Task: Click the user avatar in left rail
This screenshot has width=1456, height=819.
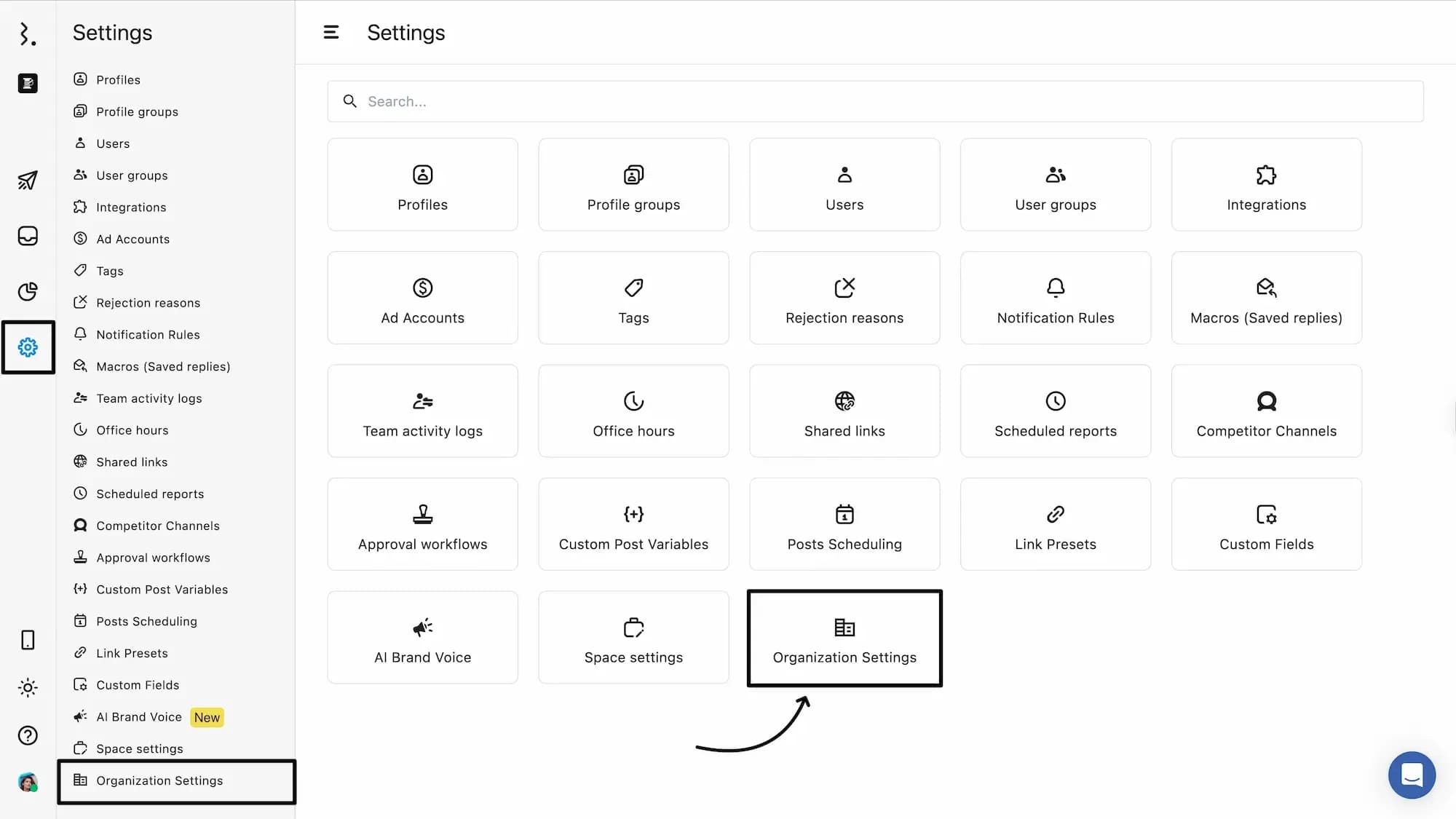Action: (28, 783)
